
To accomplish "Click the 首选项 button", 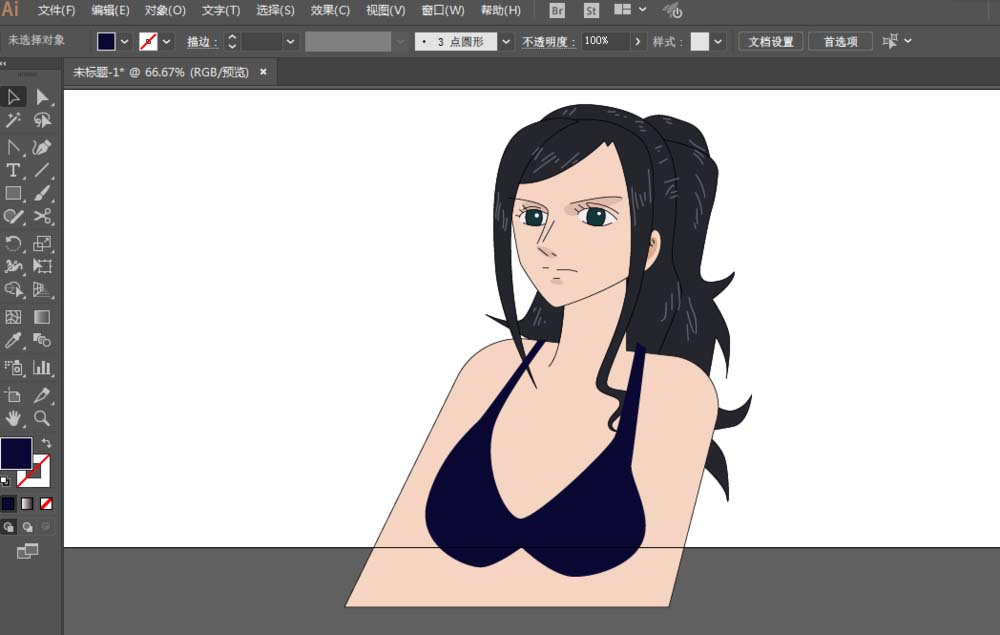I will pos(841,41).
